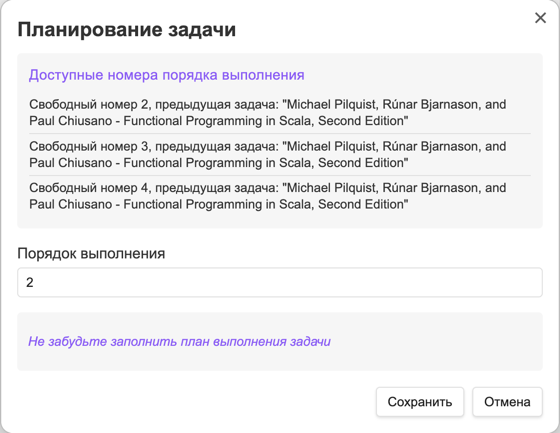Click blank header area right of dialog title
The image size is (560, 433).
coord(382,29)
